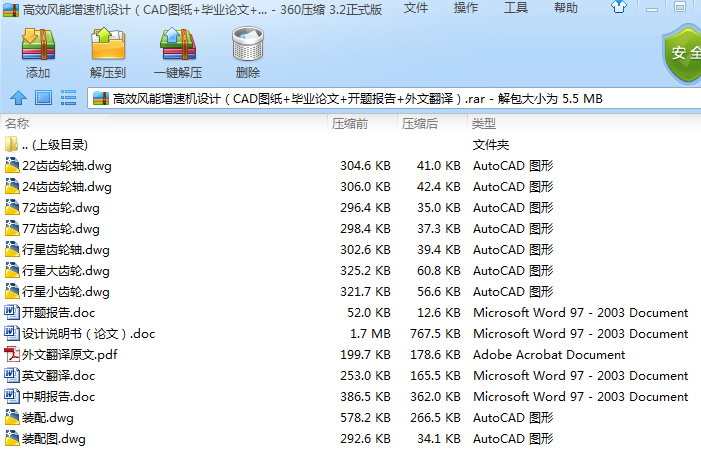701x464 pixels.
Task: Go up with the blue up-arrow icon
Action: point(18,98)
